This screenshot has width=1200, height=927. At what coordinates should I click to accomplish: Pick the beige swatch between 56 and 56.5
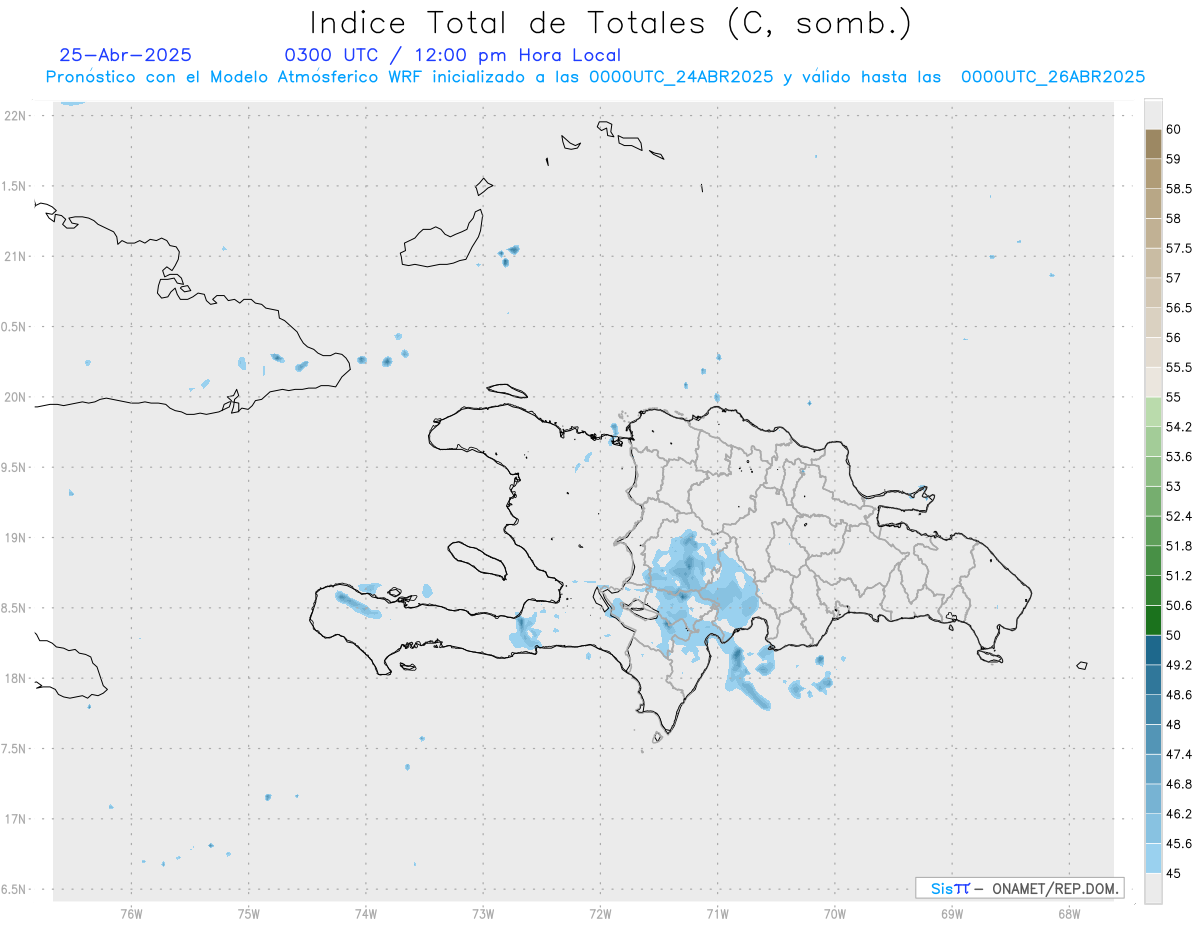point(1153,323)
